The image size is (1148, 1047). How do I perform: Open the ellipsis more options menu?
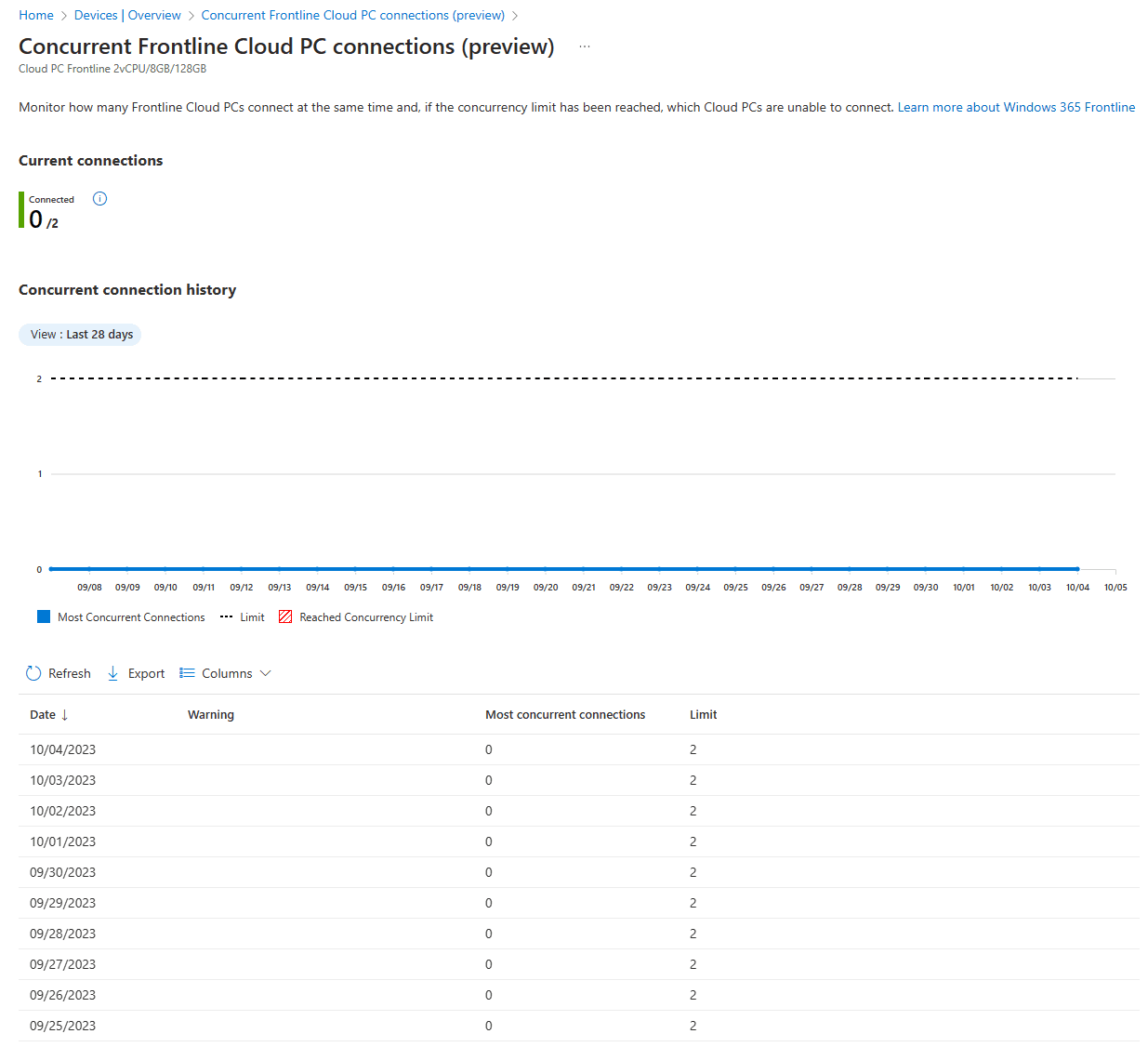click(x=585, y=46)
